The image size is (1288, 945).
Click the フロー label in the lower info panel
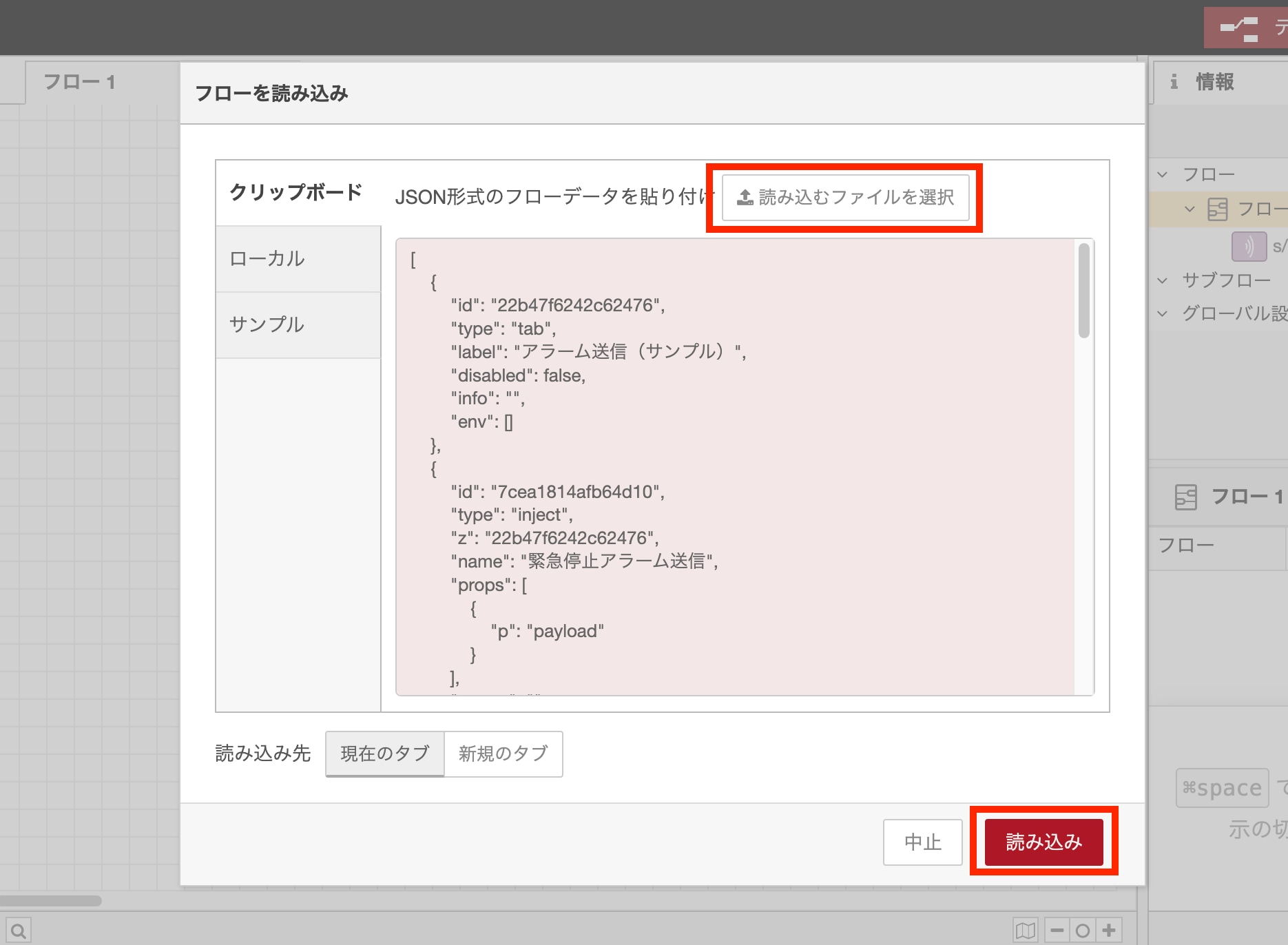(1186, 546)
